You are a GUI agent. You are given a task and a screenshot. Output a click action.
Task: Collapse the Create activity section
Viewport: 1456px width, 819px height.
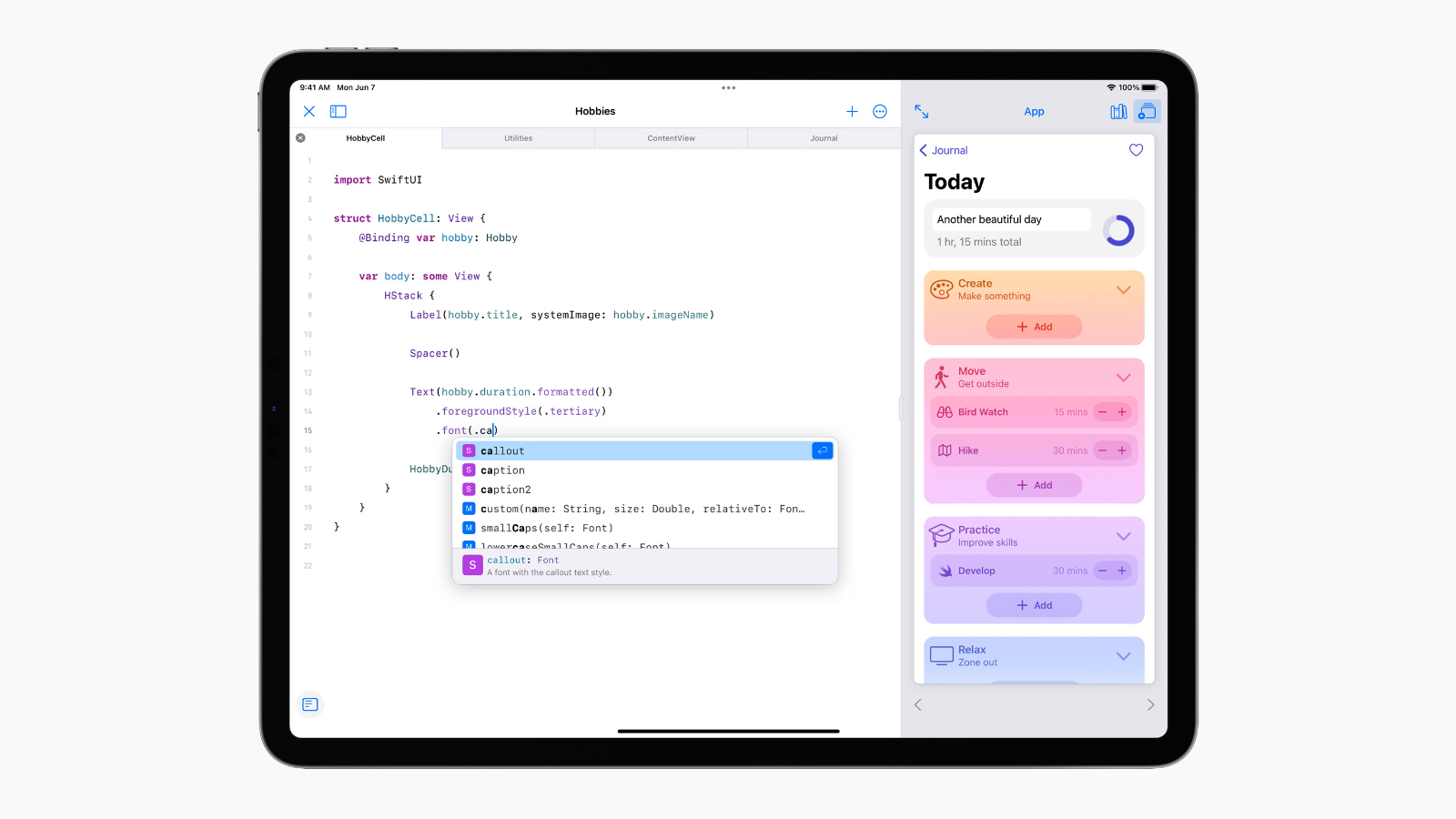[1123, 289]
